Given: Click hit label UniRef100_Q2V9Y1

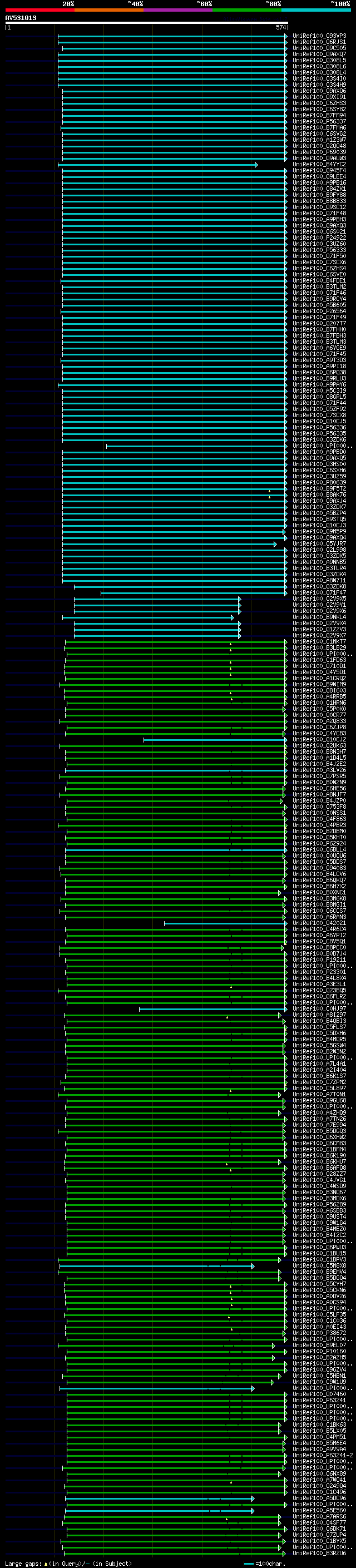Looking at the screenshot, I should coord(319,605).
